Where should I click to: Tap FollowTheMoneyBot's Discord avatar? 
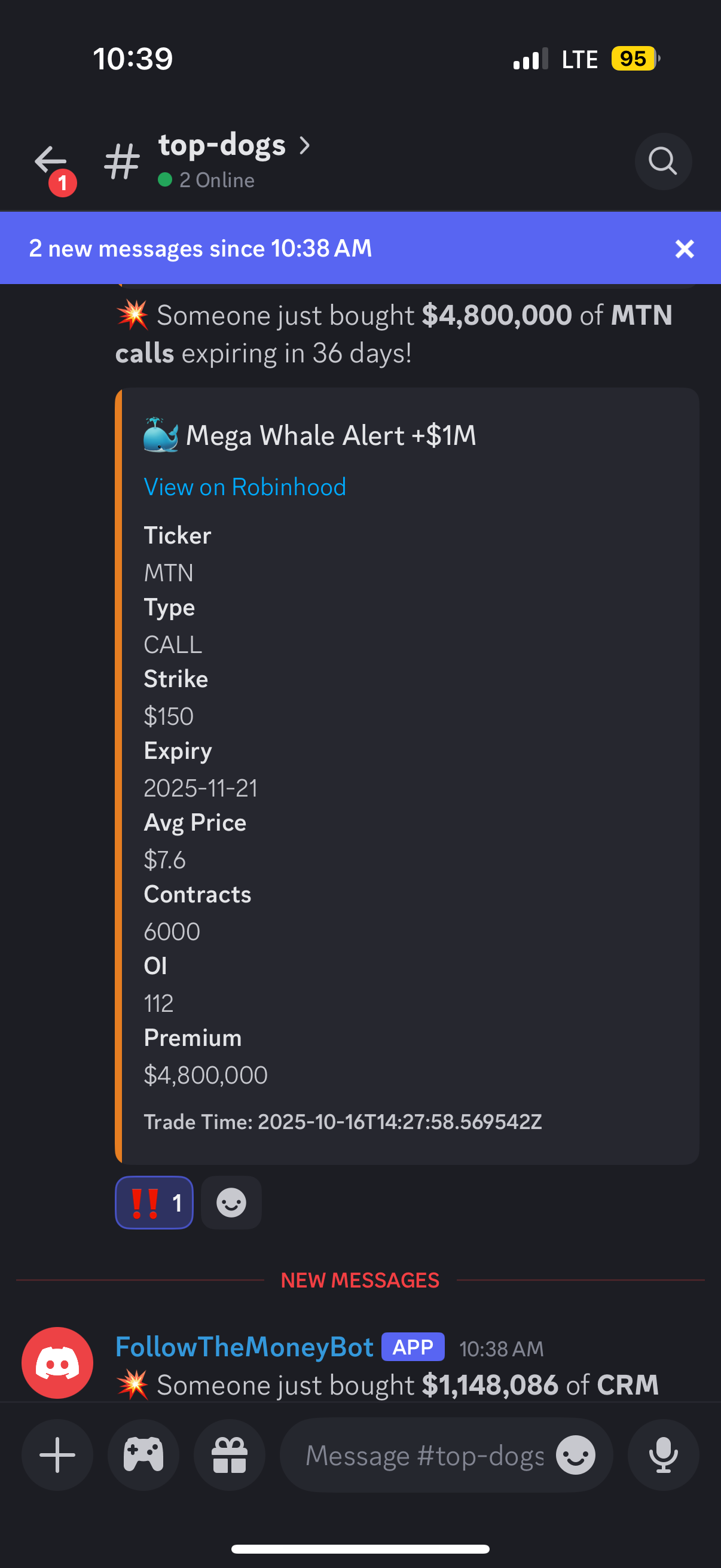pyautogui.click(x=57, y=1362)
